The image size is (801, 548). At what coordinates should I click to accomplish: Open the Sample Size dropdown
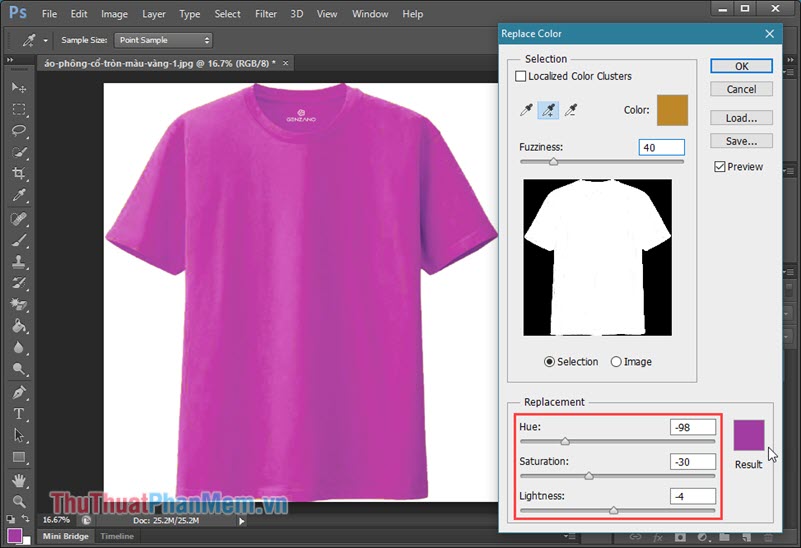163,40
